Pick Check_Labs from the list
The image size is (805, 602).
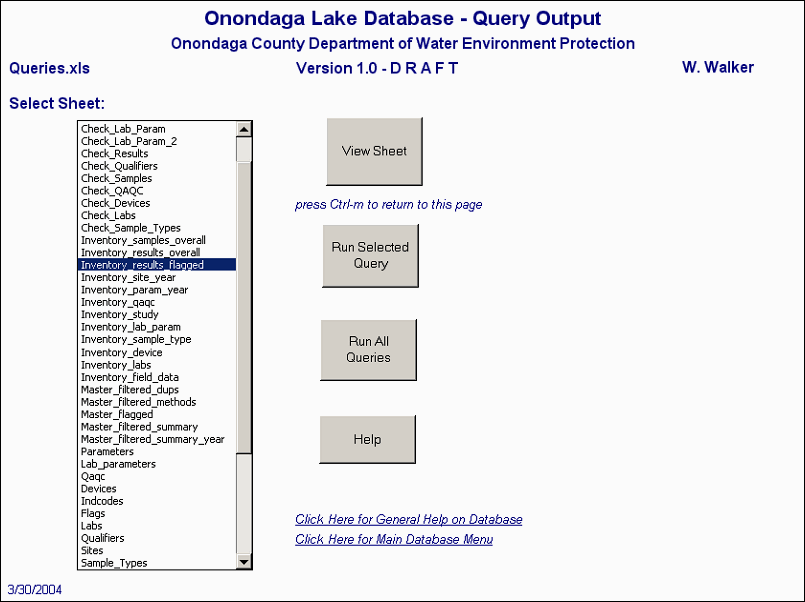coord(157,215)
